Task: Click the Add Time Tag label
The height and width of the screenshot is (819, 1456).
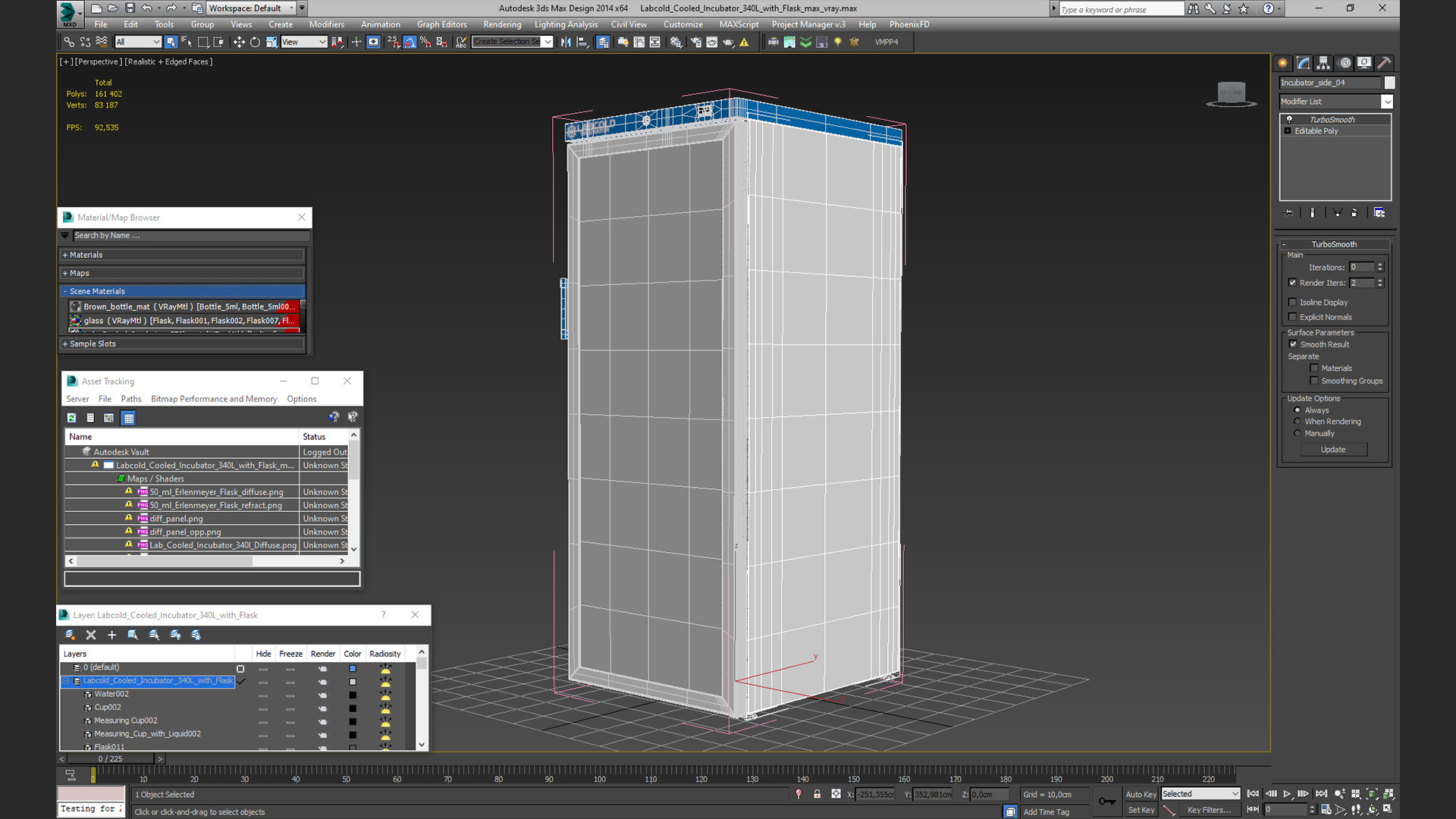Action: coord(1046,812)
